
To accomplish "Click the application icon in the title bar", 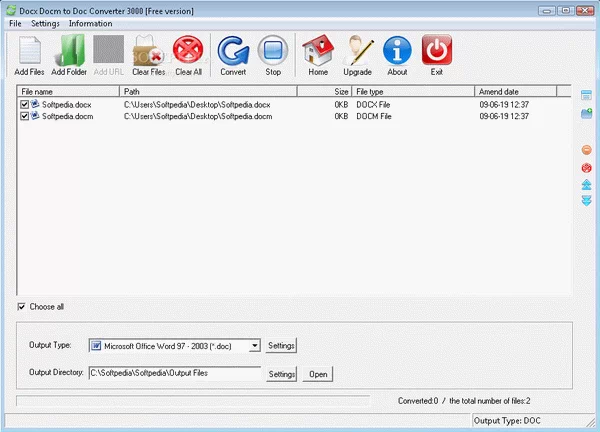I will coord(11,11).
